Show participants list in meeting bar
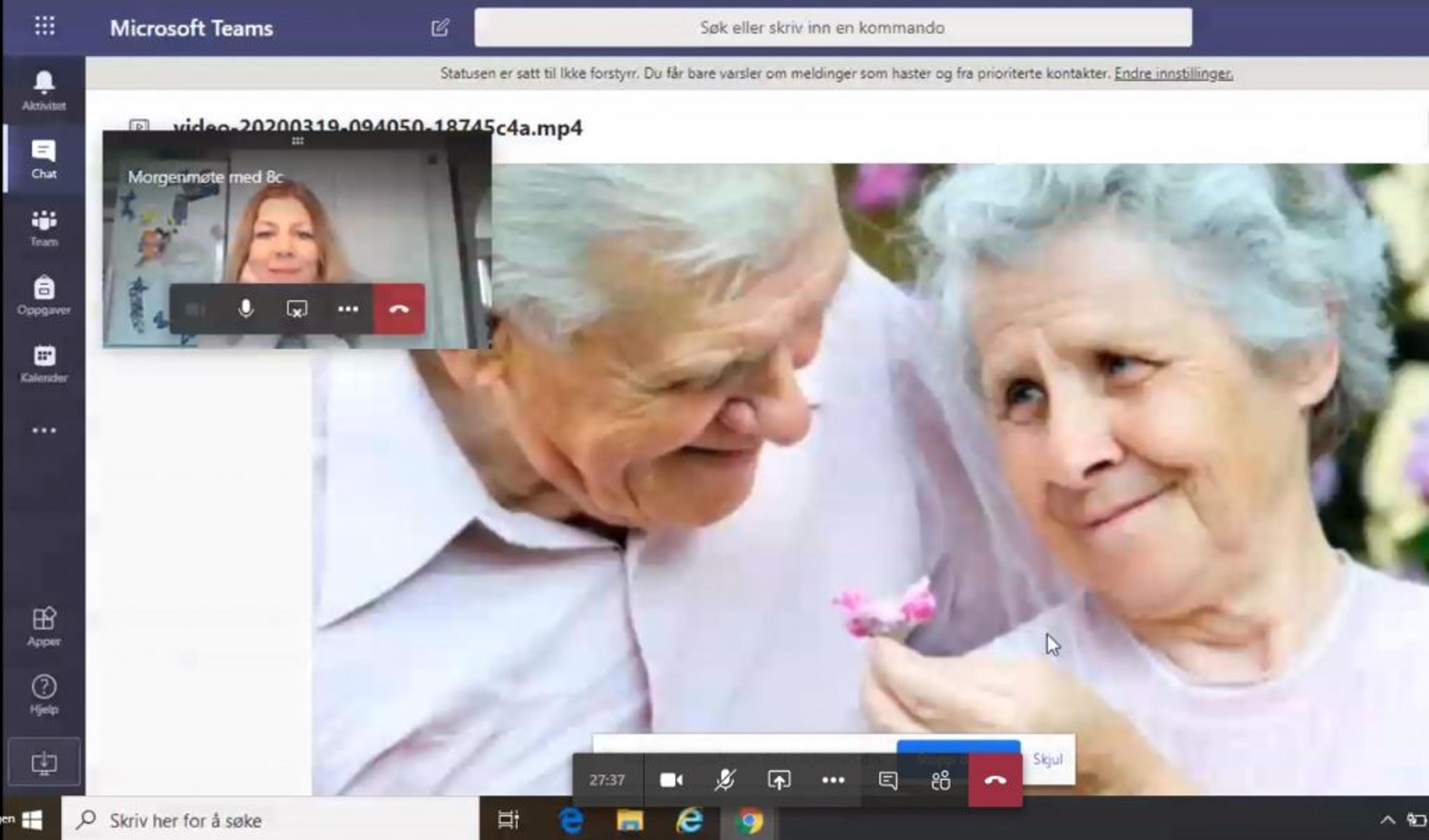 coord(941,780)
